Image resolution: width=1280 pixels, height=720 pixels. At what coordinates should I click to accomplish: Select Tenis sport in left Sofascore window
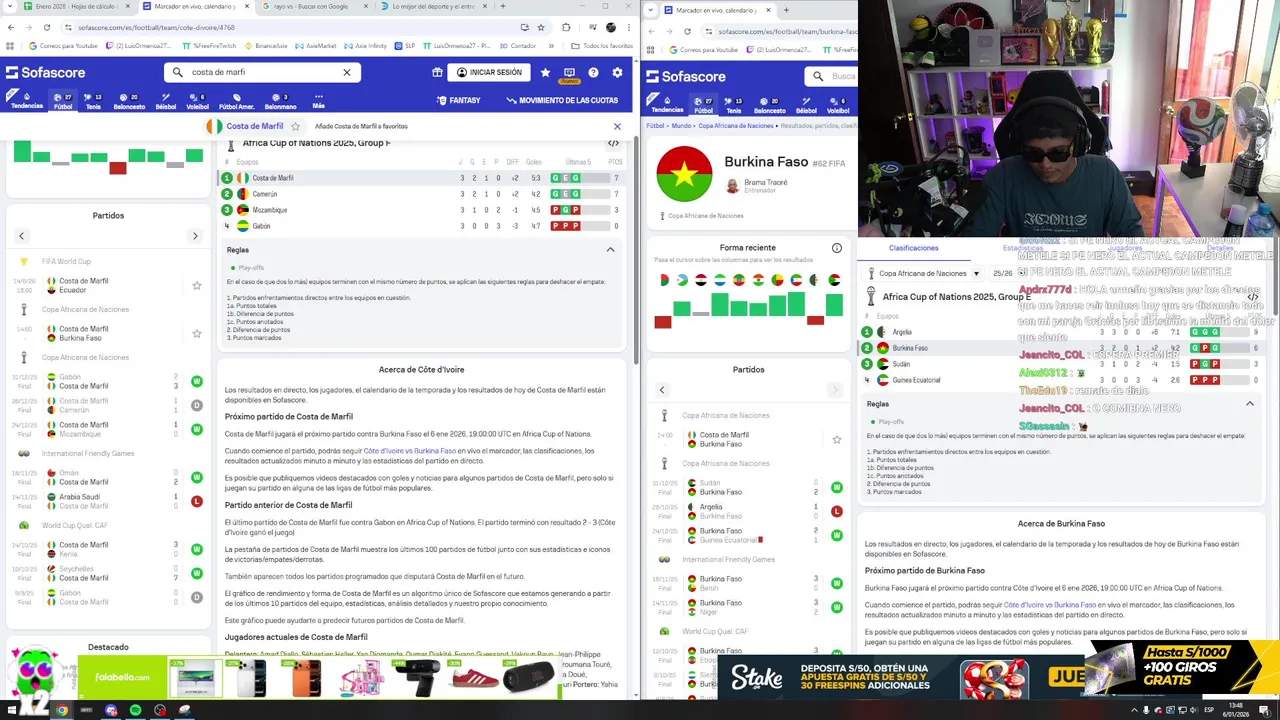pos(93,101)
